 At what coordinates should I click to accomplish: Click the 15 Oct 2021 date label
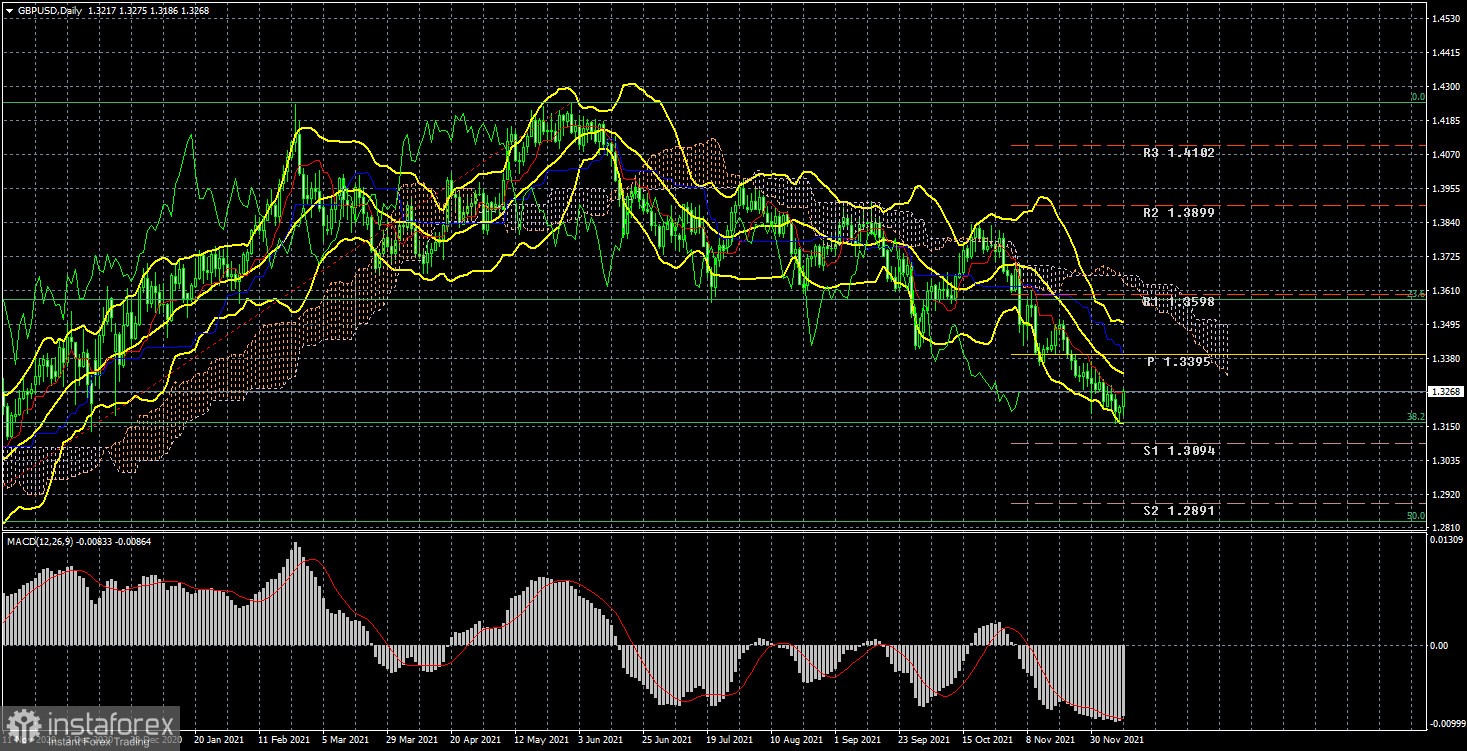click(990, 741)
